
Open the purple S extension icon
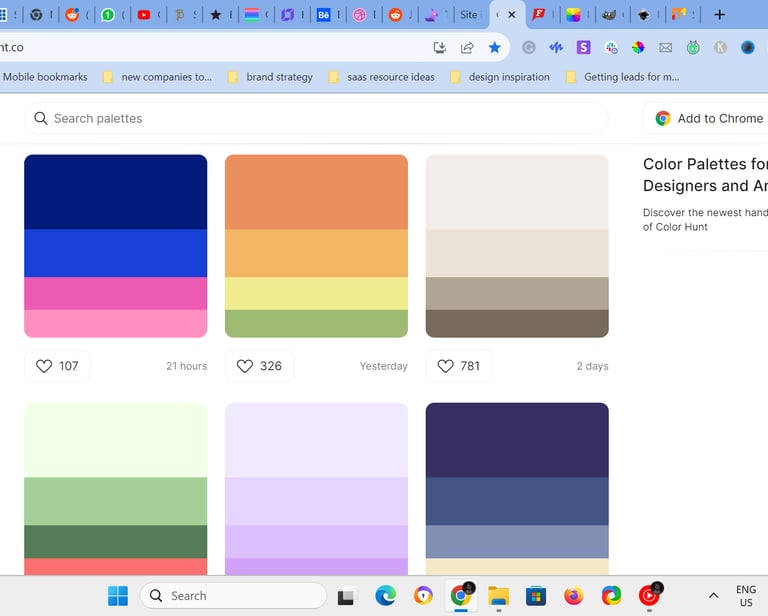tap(583, 47)
